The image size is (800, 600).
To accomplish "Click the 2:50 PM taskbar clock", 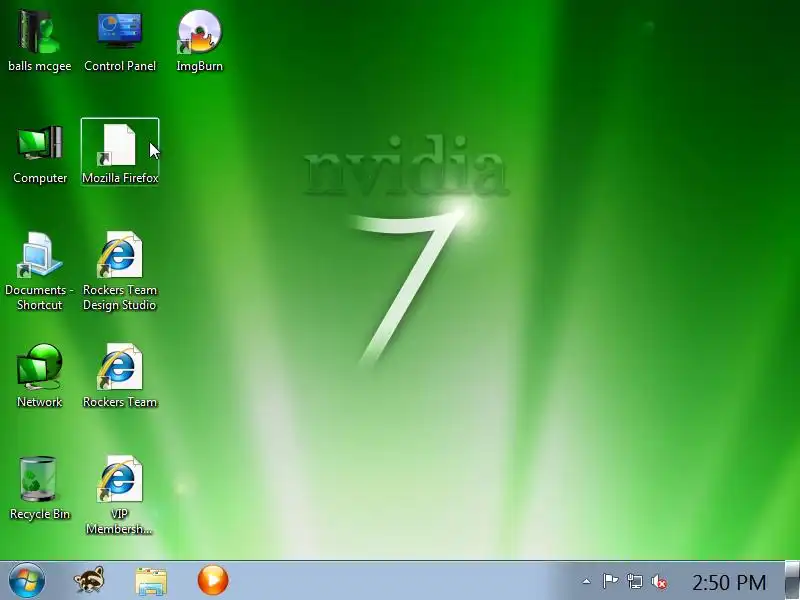I will coord(729,582).
